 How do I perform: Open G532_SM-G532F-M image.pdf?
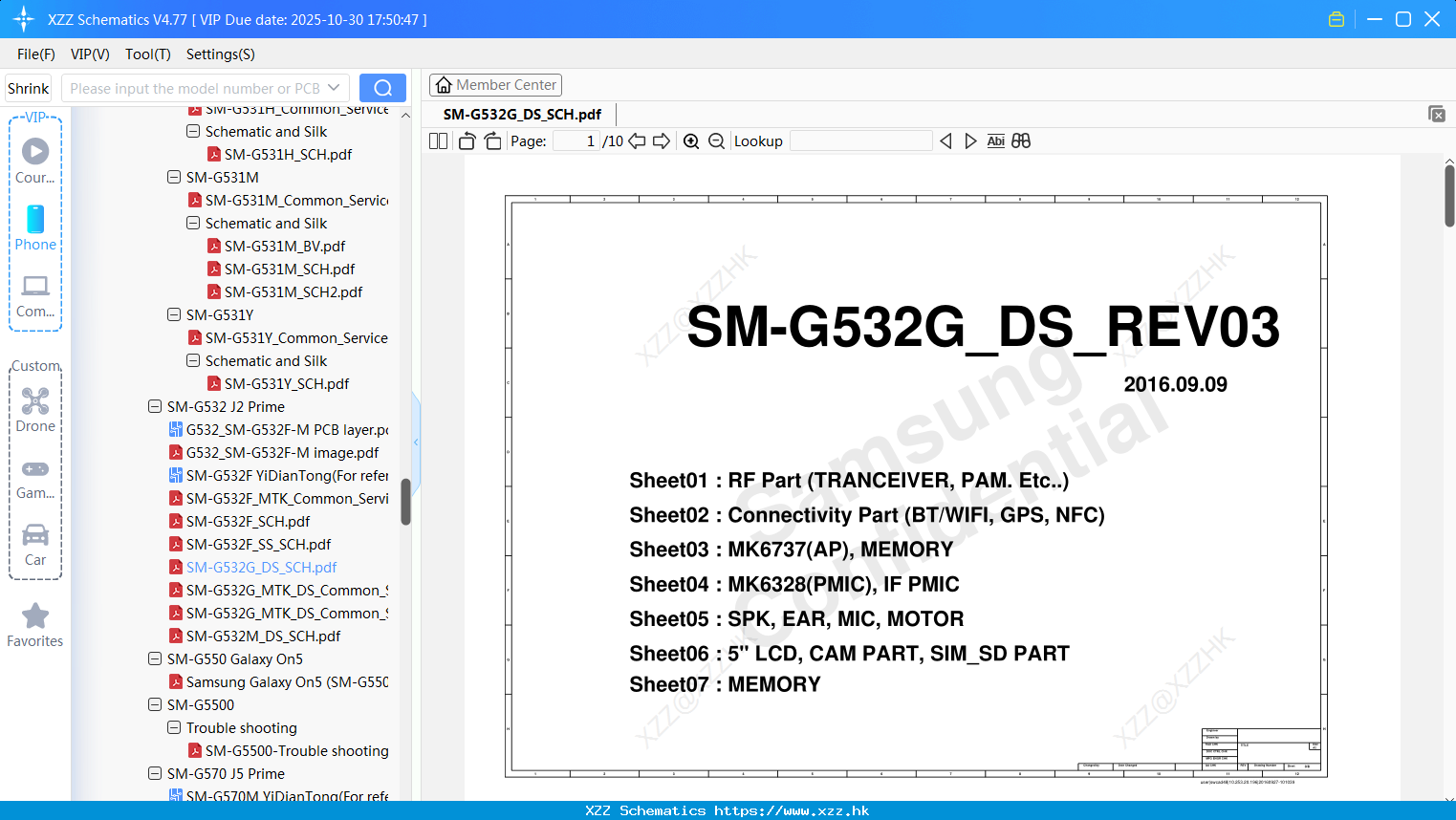pos(282,452)
